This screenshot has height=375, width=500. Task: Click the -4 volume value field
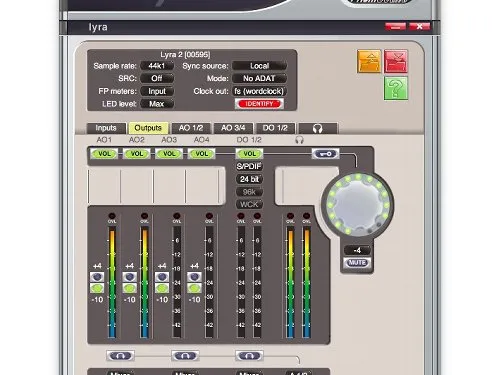pyautogui.click(x=357, y=250)
